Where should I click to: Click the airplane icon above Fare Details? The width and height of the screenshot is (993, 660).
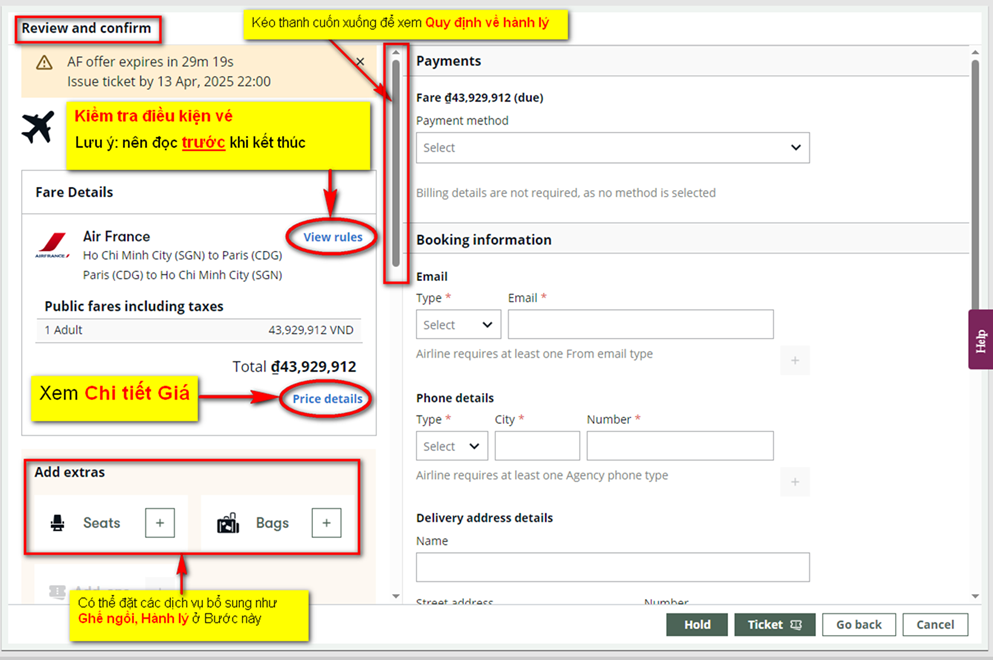(x=38, y=127)
